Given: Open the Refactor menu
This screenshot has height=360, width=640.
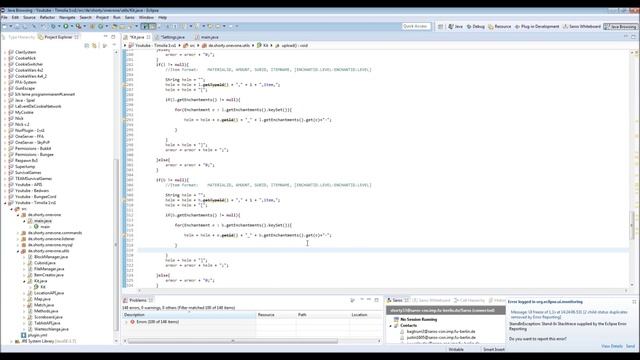Looking at the screenshot, I should pyautogui.click(x=47, y=18).
